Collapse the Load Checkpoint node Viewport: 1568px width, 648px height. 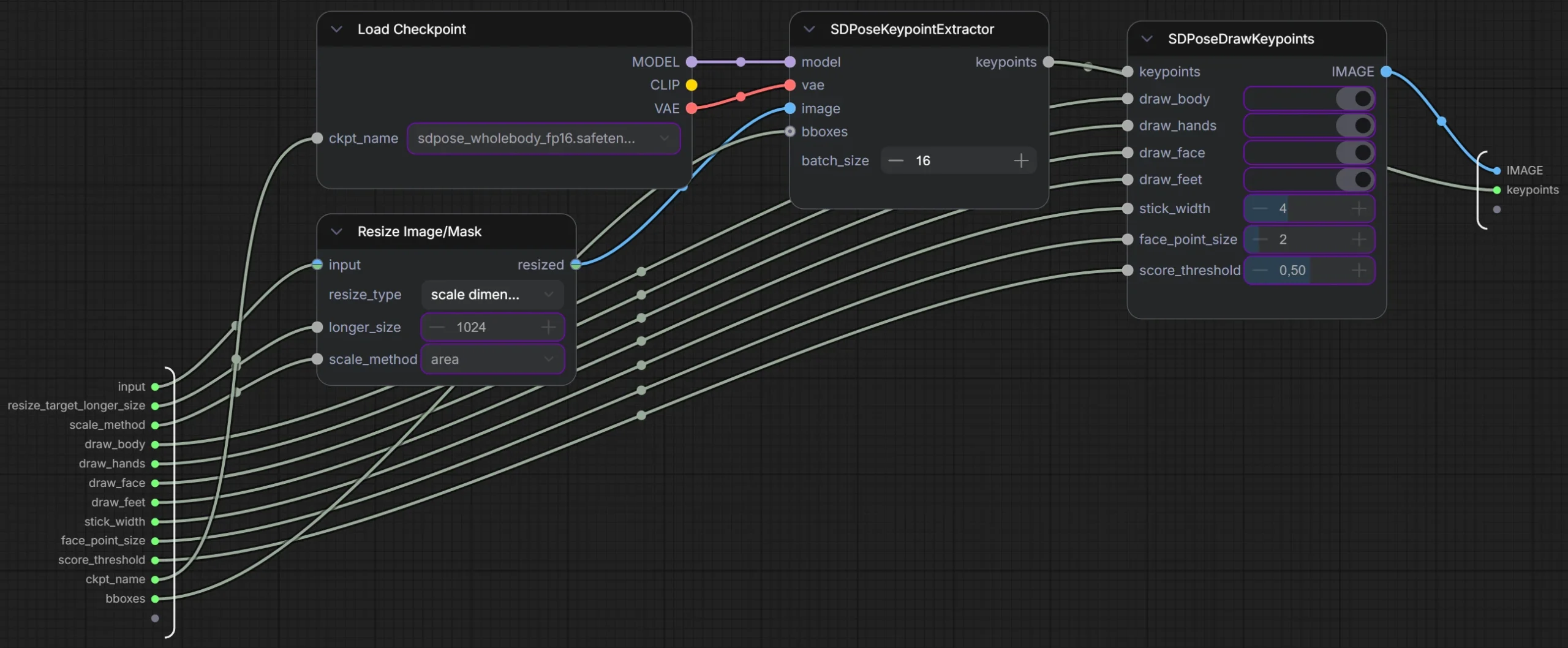point(336,29)
